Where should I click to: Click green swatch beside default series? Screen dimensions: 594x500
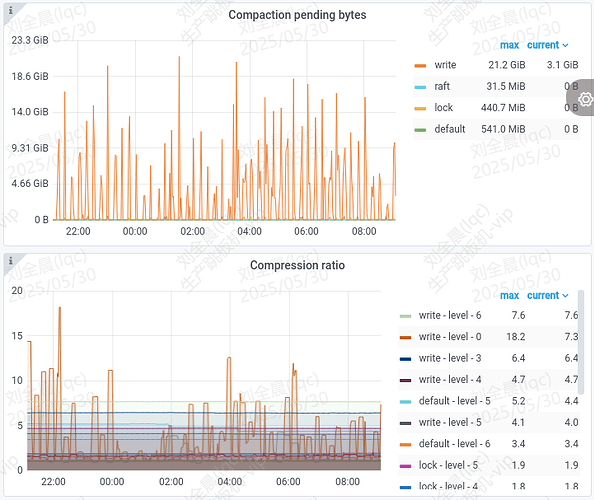click(x=420, y=130)
